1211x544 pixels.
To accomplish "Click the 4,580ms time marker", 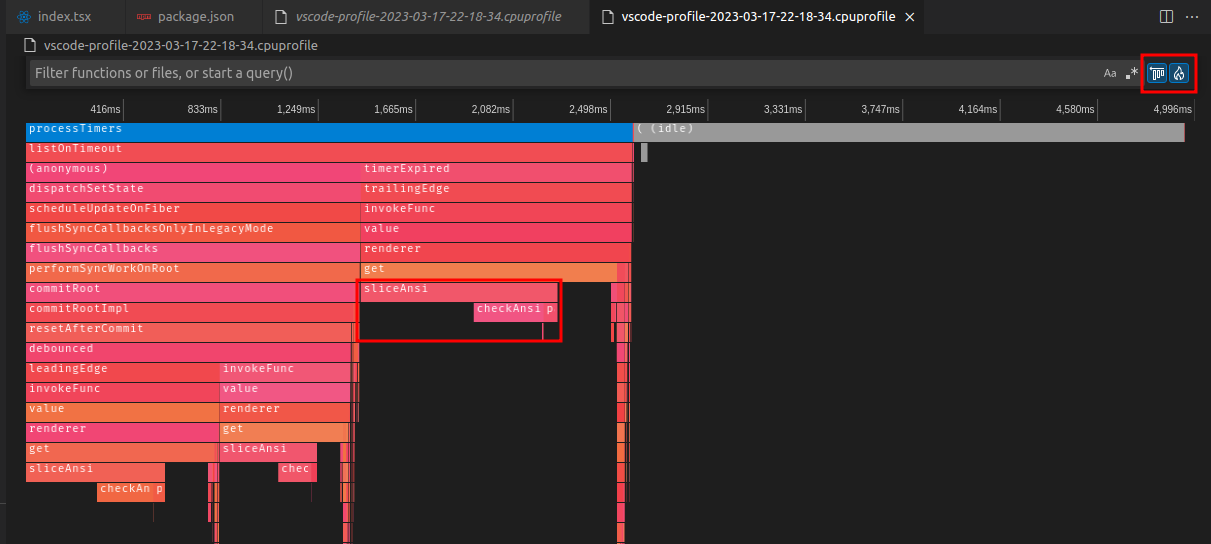I will coord(1074,109).
